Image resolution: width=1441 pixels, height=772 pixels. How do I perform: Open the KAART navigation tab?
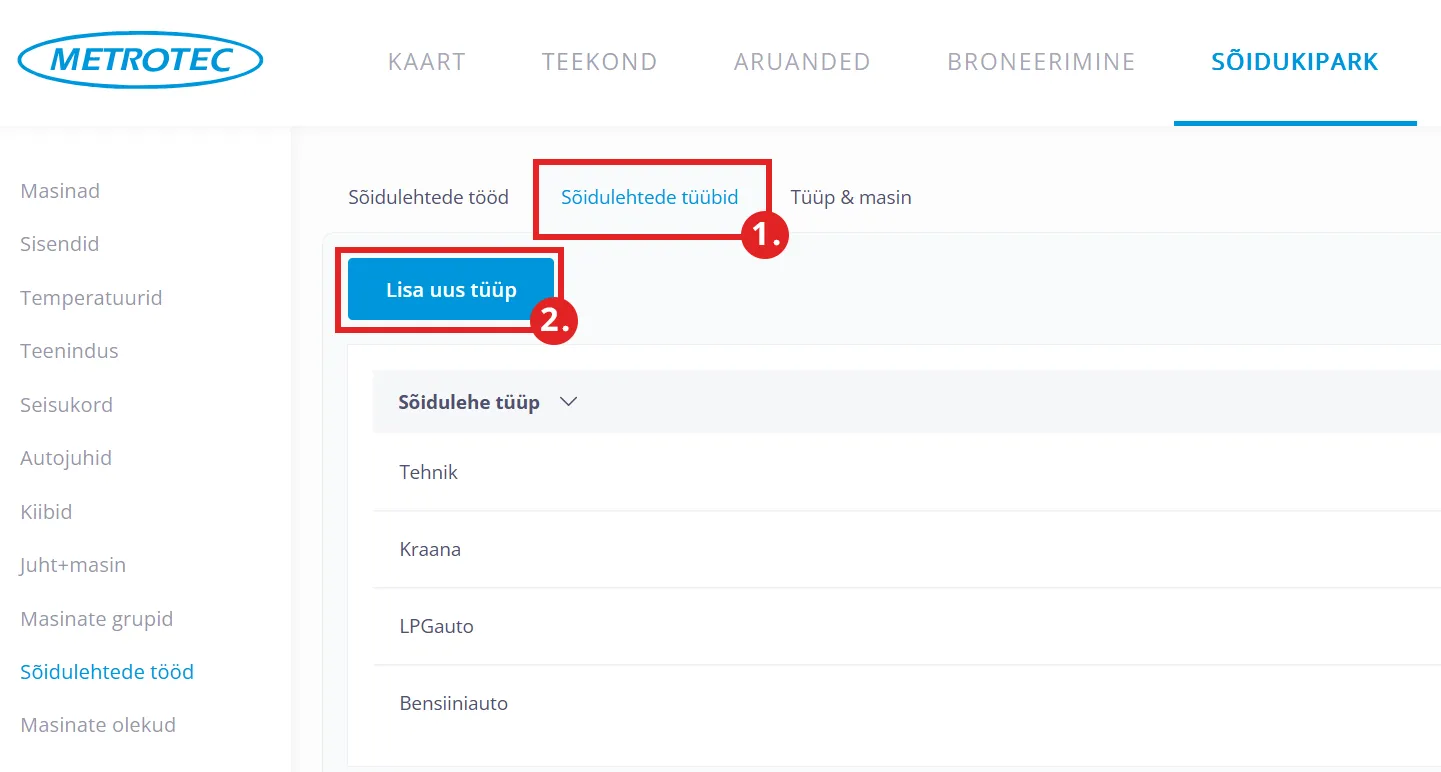click(x=427, y=62)
